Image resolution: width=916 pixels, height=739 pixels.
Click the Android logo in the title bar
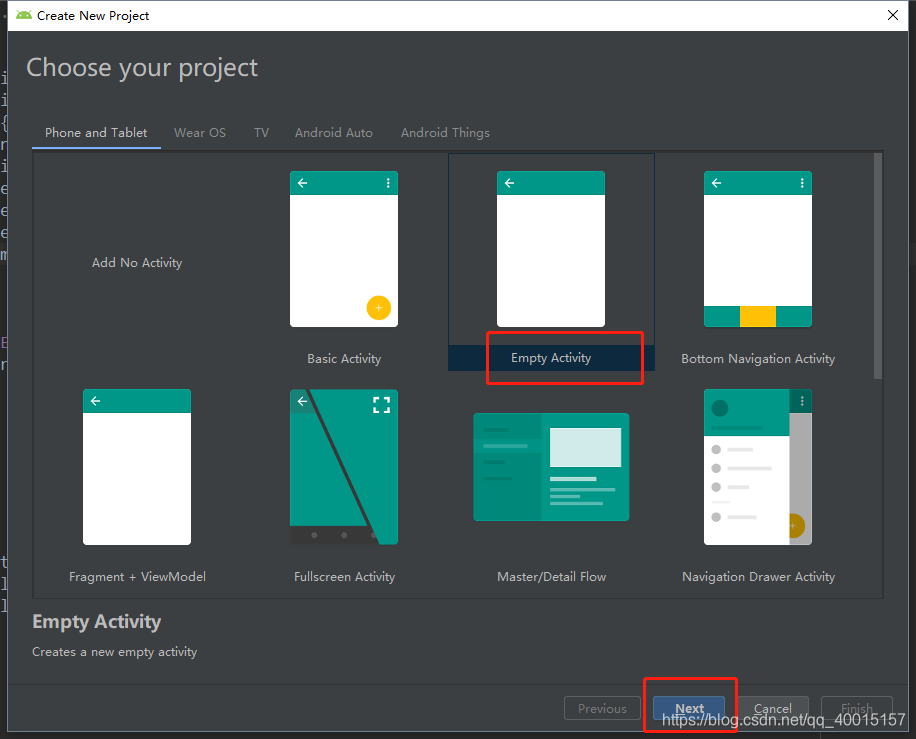pyautogui.click(x=24, y=15)
